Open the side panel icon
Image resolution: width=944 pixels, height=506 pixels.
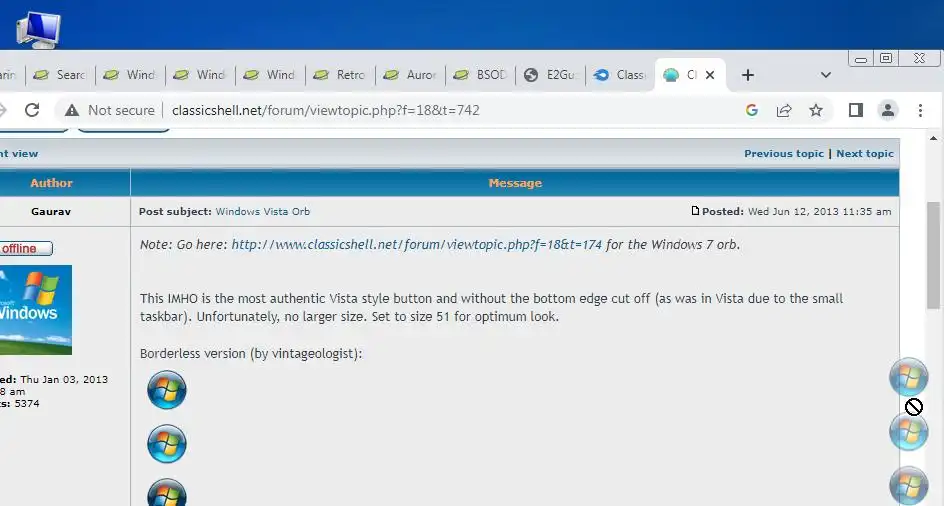click(x=856, y=110)
